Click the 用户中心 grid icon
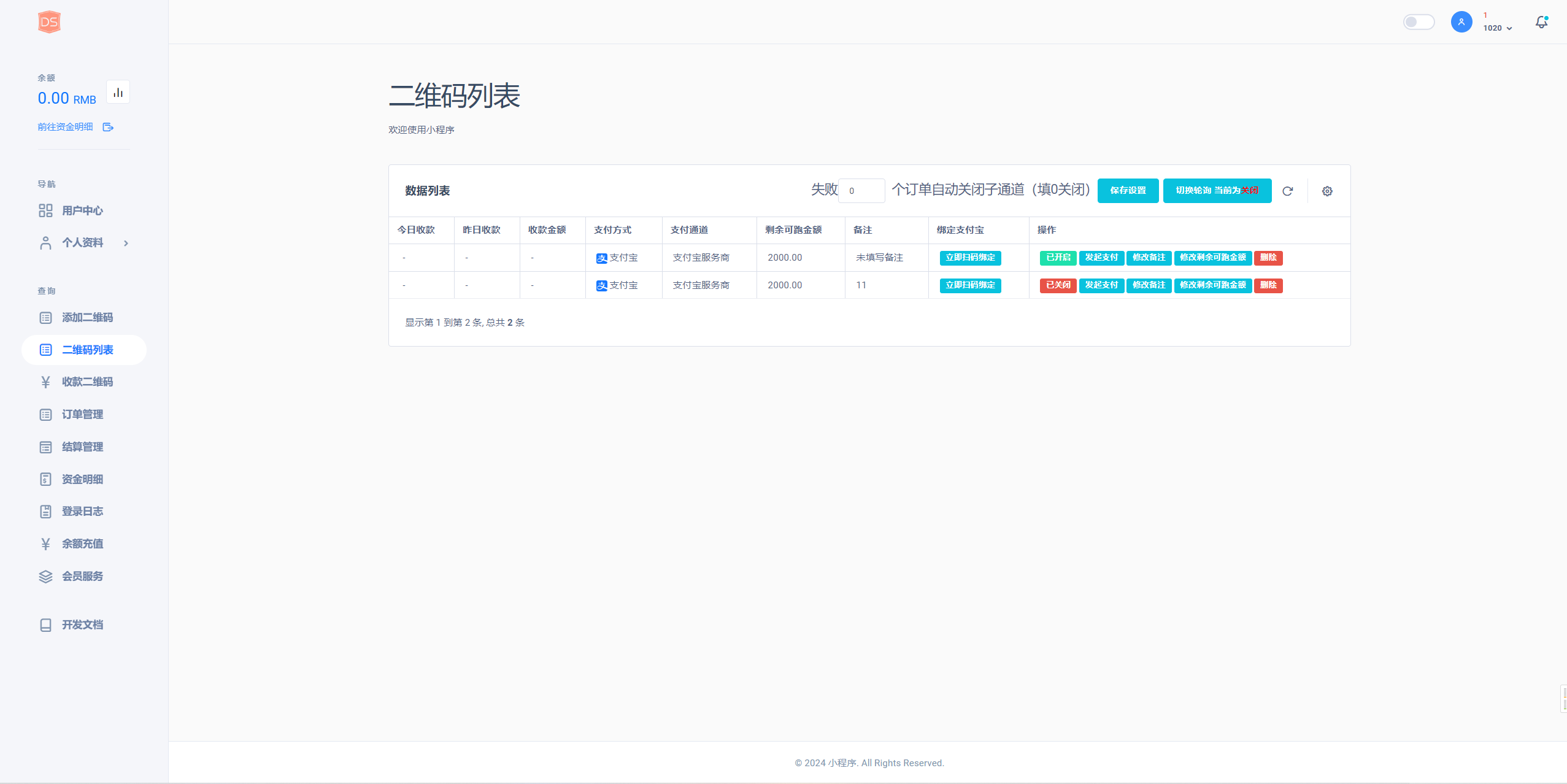This screenshot has width=1567, height=784. [x=45, y=210]
